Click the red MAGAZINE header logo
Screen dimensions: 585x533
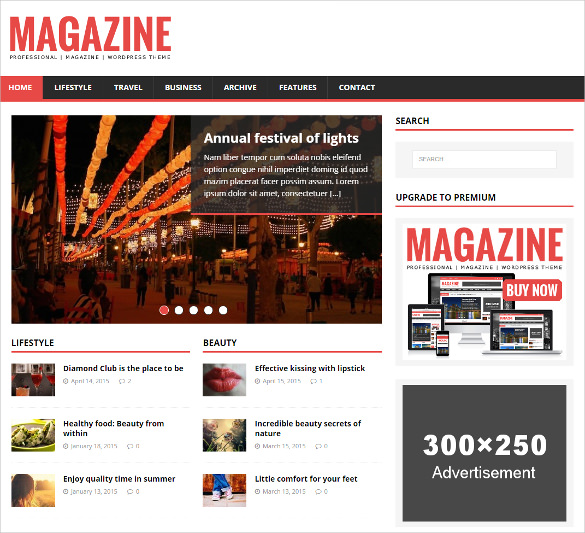coord(90,37)
